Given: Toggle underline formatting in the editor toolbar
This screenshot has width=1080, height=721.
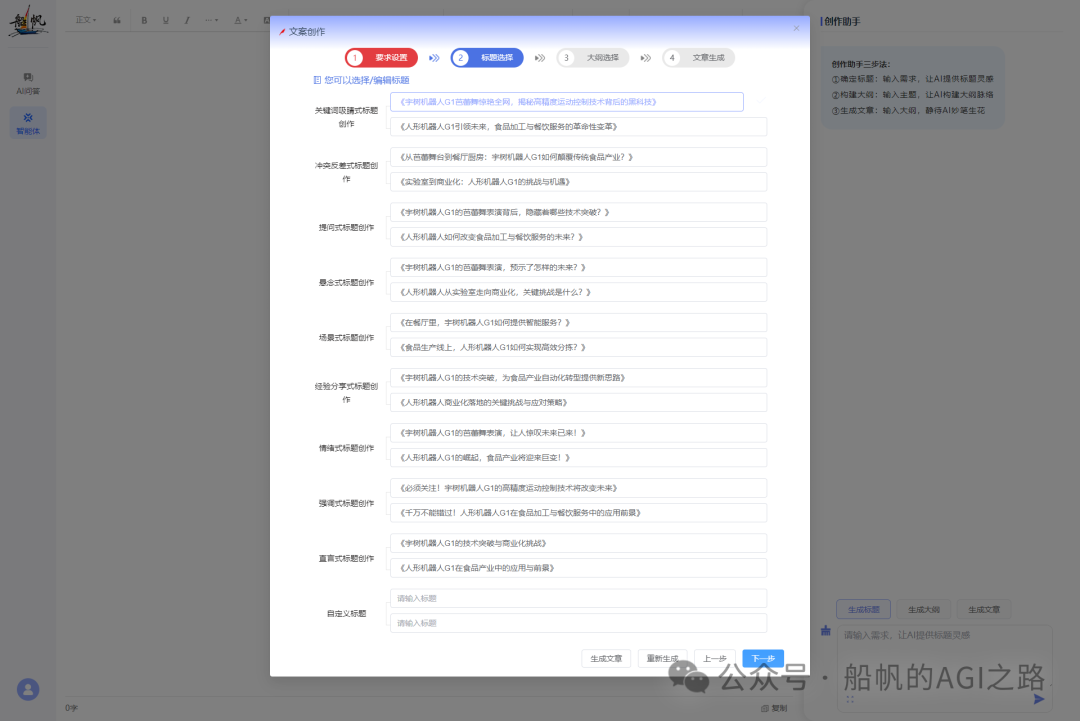Looking at the screenshot, I should (165, 20).
